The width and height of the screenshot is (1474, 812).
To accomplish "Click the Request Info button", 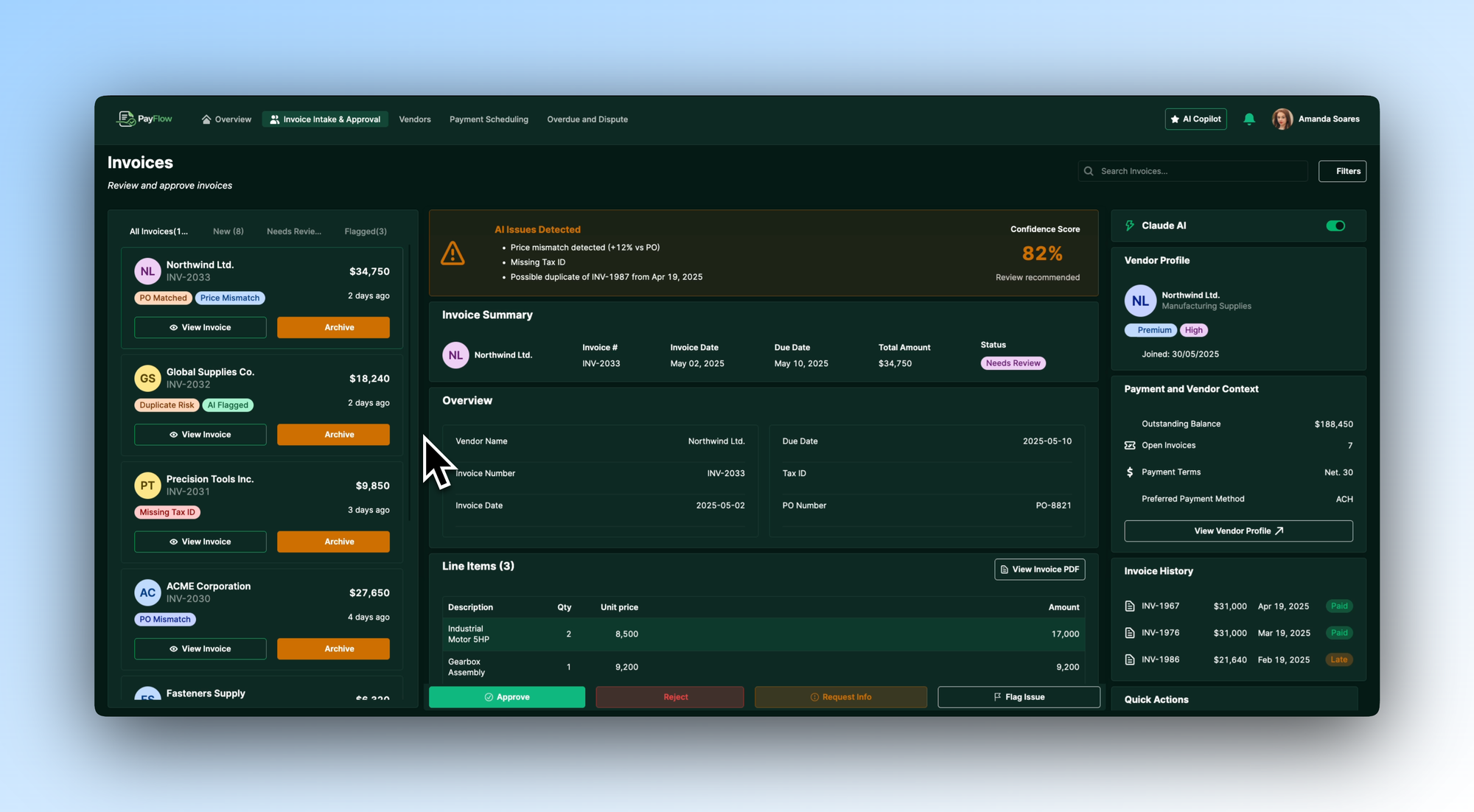I will (841, 697).
